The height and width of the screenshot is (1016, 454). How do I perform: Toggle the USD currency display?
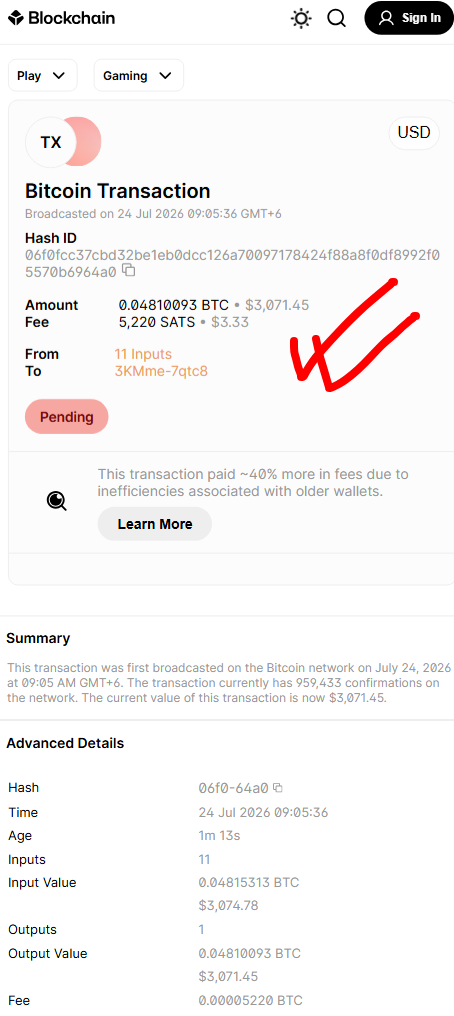pos(414,133)
